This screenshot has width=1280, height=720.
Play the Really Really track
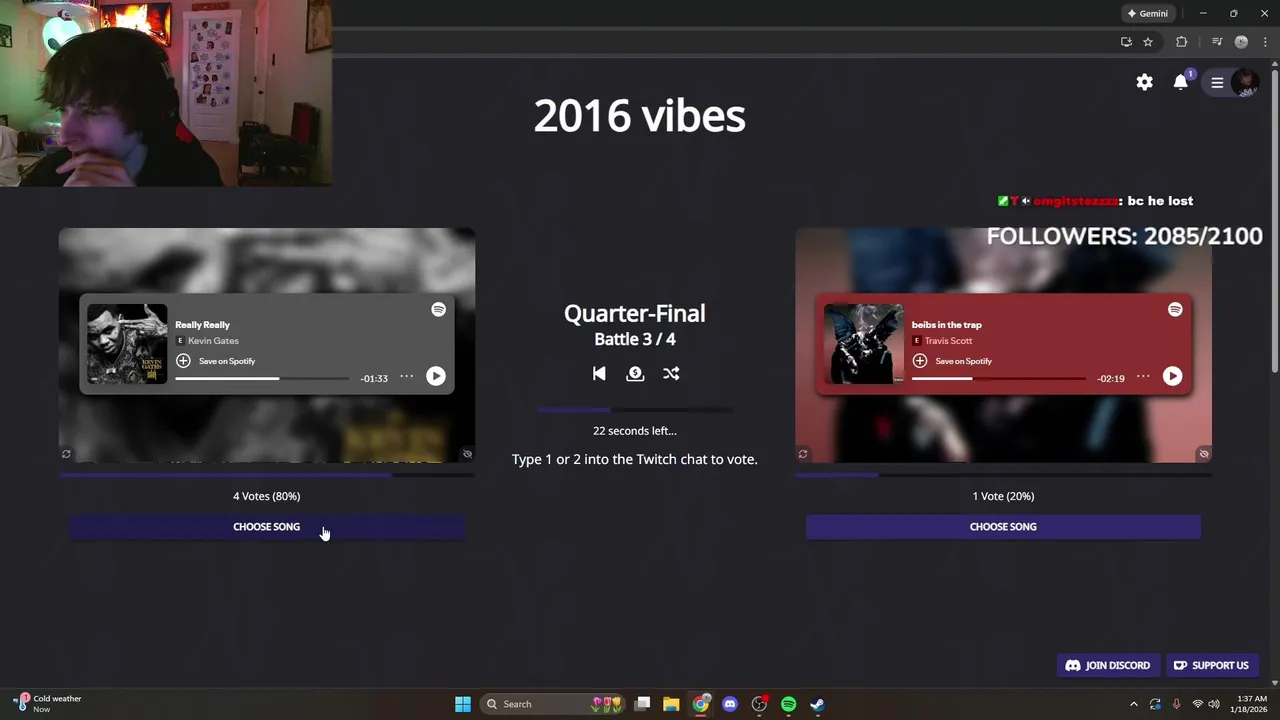pyautogui.click(x=435, y=376)
